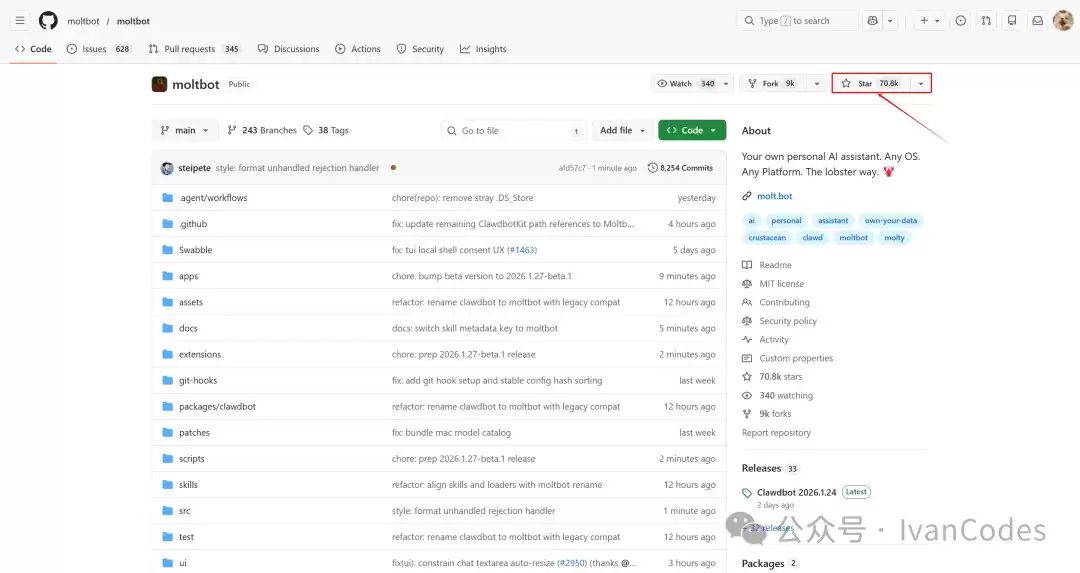Open the packages/clawdbot folder
The width and height of the screenshot is (1080, 573).
pyautogui.click(x=217, y=407)
